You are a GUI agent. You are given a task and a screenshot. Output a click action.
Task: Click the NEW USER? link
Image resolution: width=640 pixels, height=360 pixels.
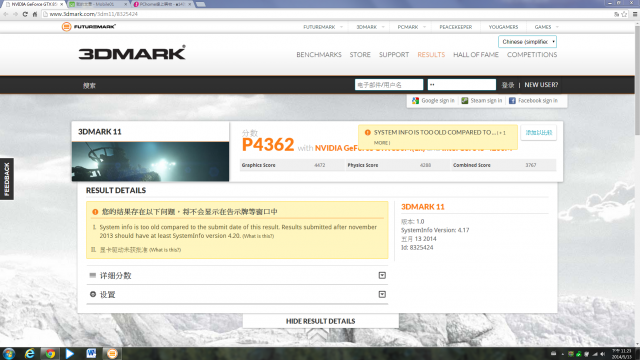541,85
